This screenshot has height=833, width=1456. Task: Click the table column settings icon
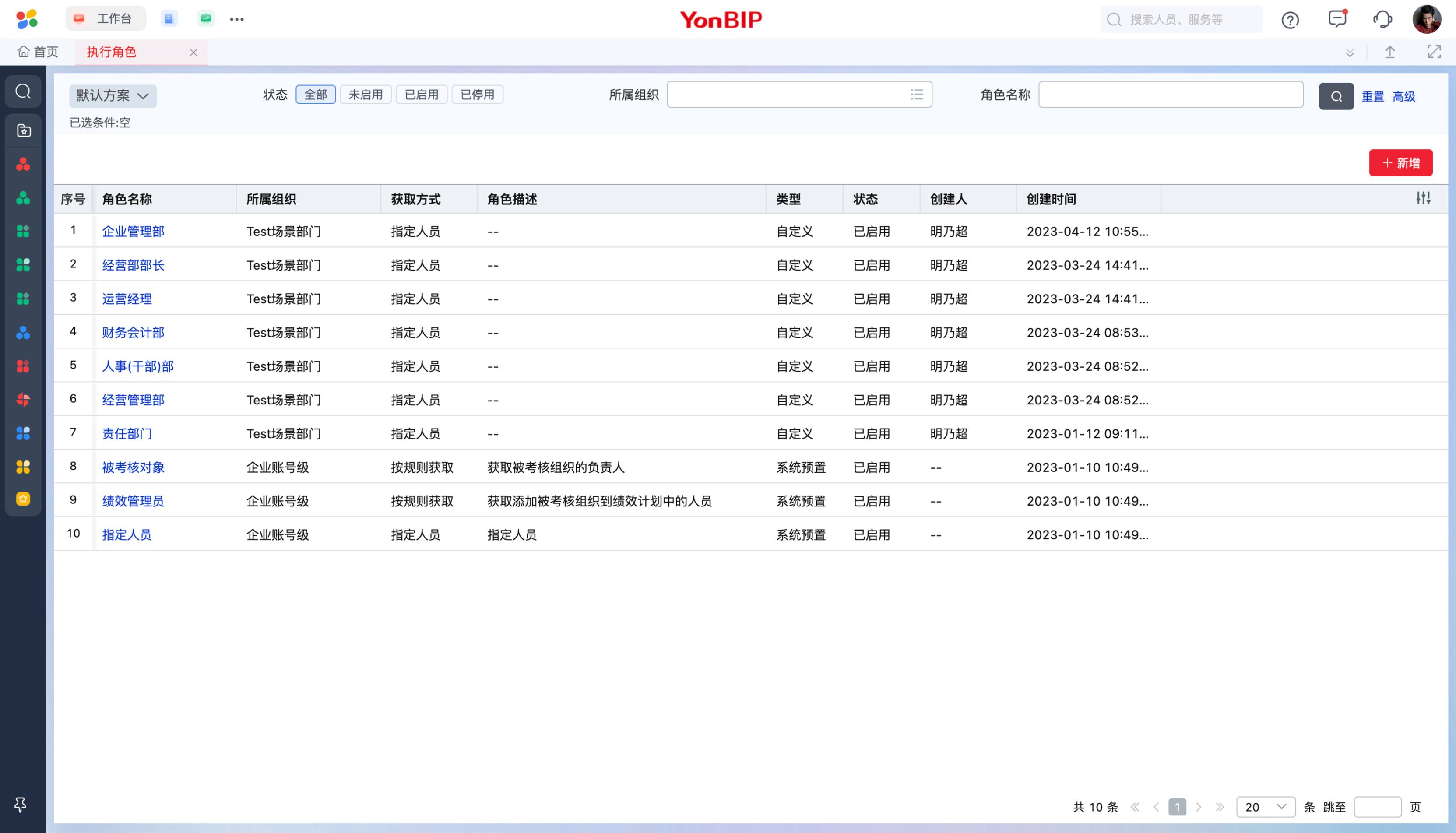point(1424,199)
